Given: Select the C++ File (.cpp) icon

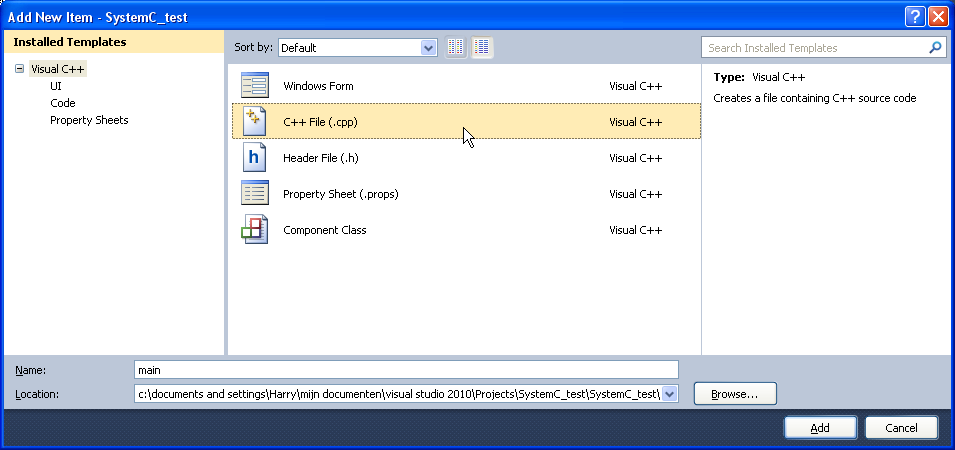Looking at the screenshot, I should click(254, 122).
